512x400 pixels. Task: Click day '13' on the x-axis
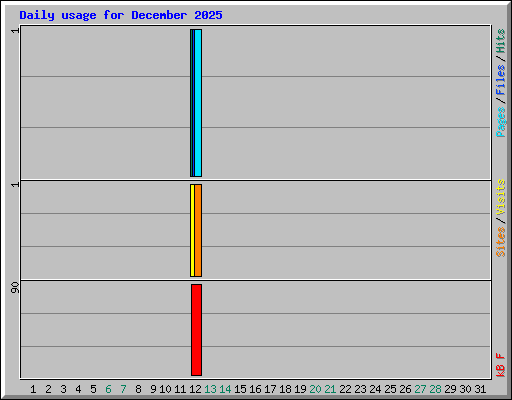click(x=210, y=389)
